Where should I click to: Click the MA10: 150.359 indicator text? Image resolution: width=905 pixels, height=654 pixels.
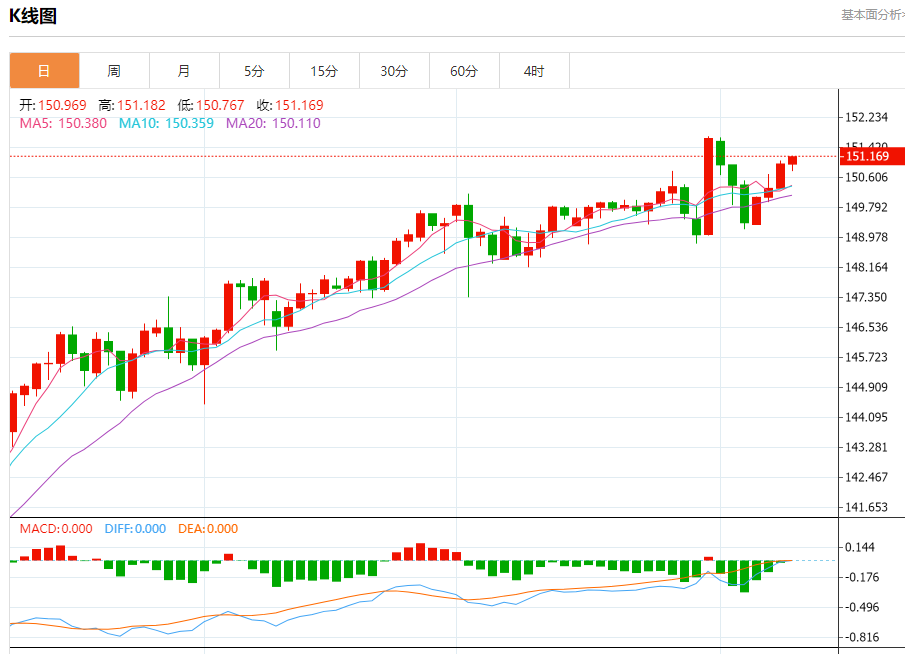pos(166,123)
